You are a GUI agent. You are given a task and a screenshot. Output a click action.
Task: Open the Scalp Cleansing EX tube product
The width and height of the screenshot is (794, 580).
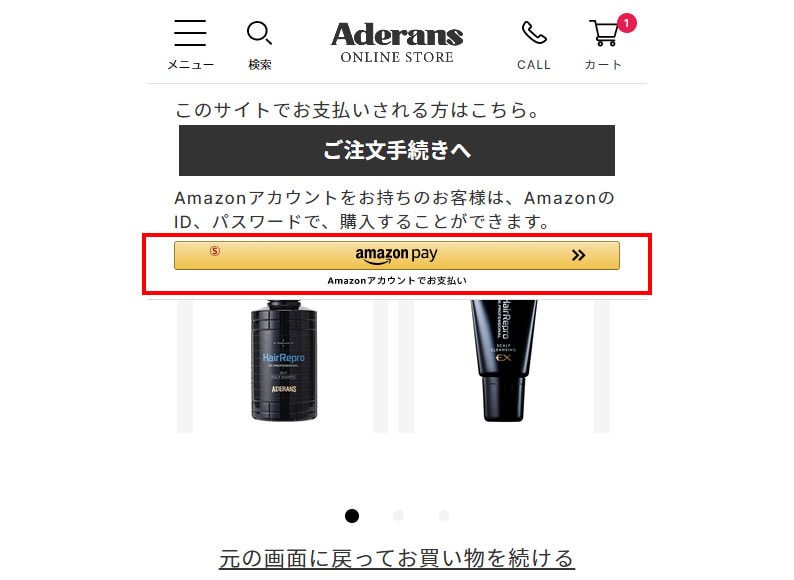(504, 361)
